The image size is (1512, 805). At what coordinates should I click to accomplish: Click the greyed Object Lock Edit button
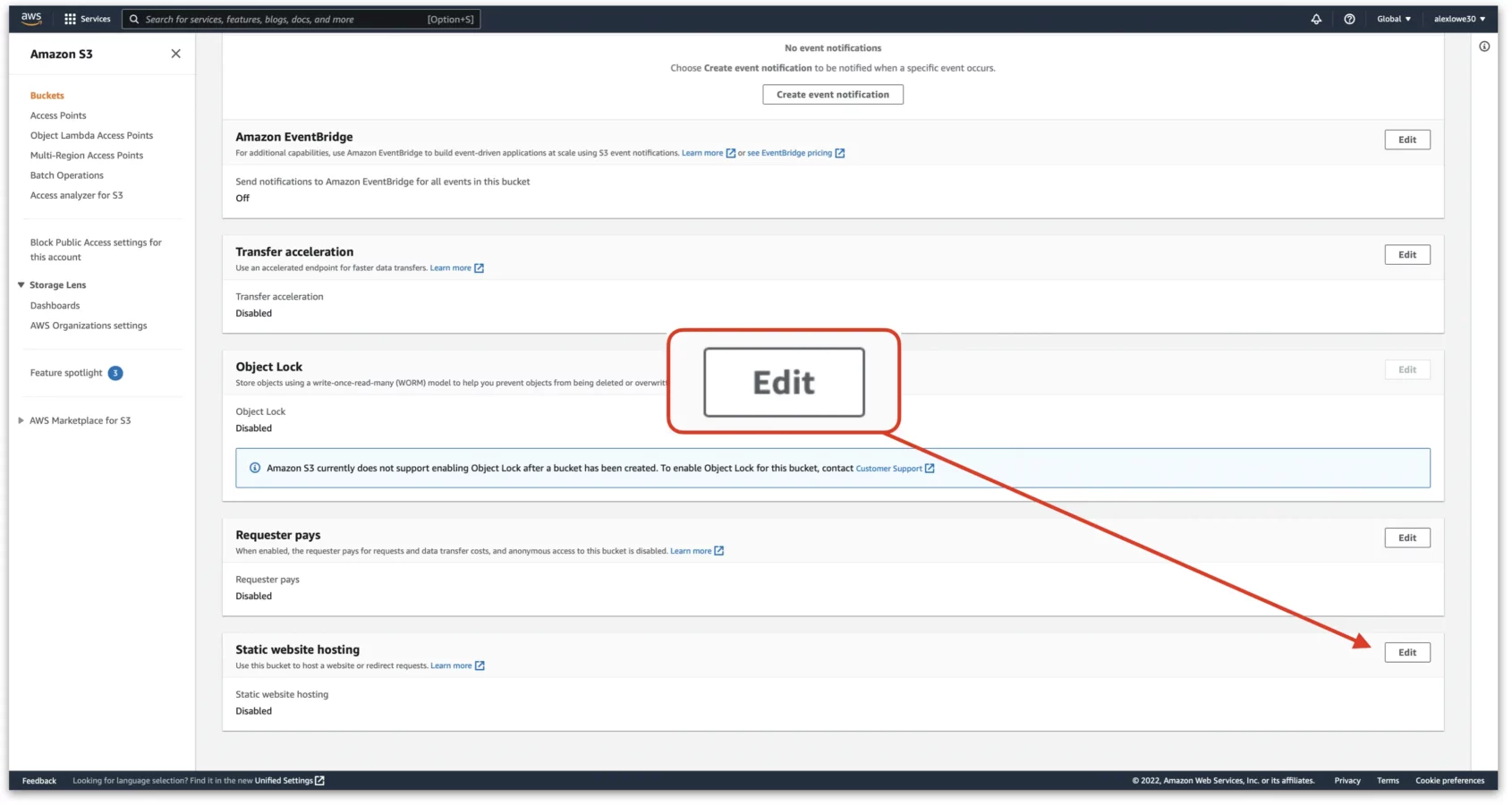pyautogui.click(x=1407, y=369)
